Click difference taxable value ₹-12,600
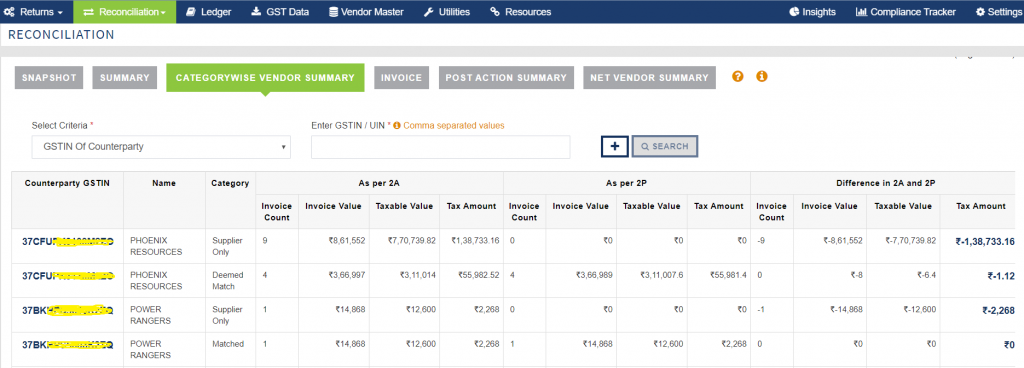1024x368 pixels. tap(920, 310)
